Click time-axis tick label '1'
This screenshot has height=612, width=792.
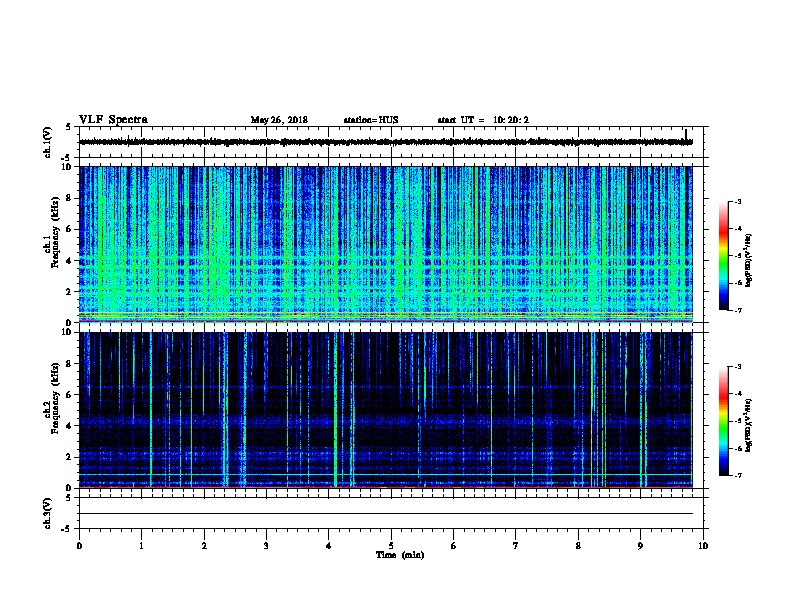[x=141, y=546]
